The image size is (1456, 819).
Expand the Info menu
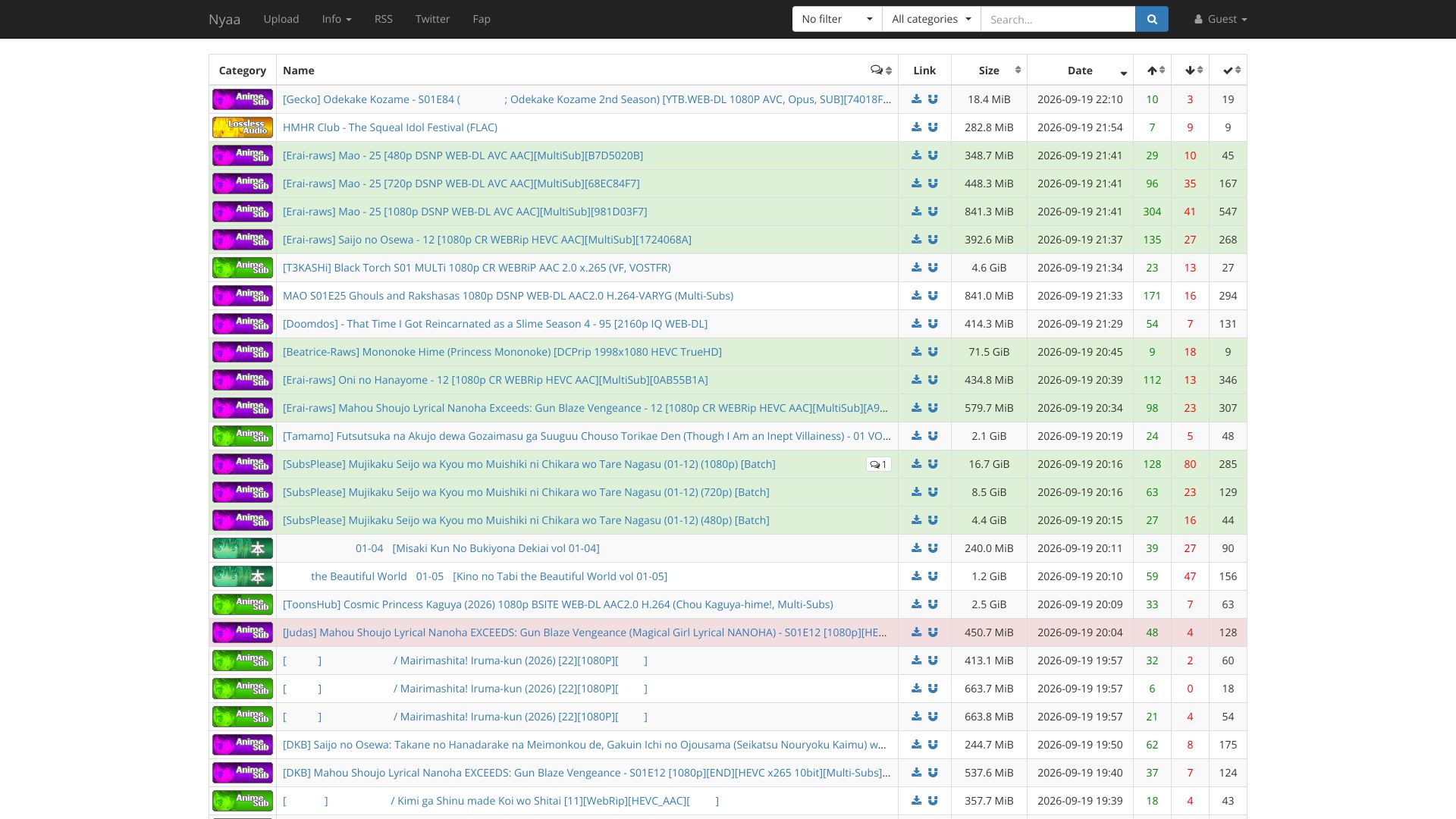[x=337, y=19]
